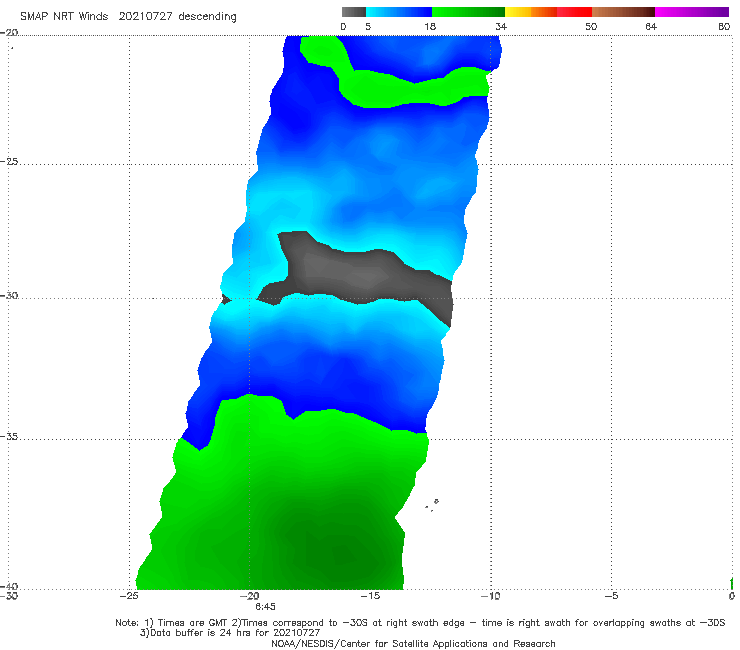
Task: Click the yellow-red 34-50 segment of the color bar
Action: (548, 12)
